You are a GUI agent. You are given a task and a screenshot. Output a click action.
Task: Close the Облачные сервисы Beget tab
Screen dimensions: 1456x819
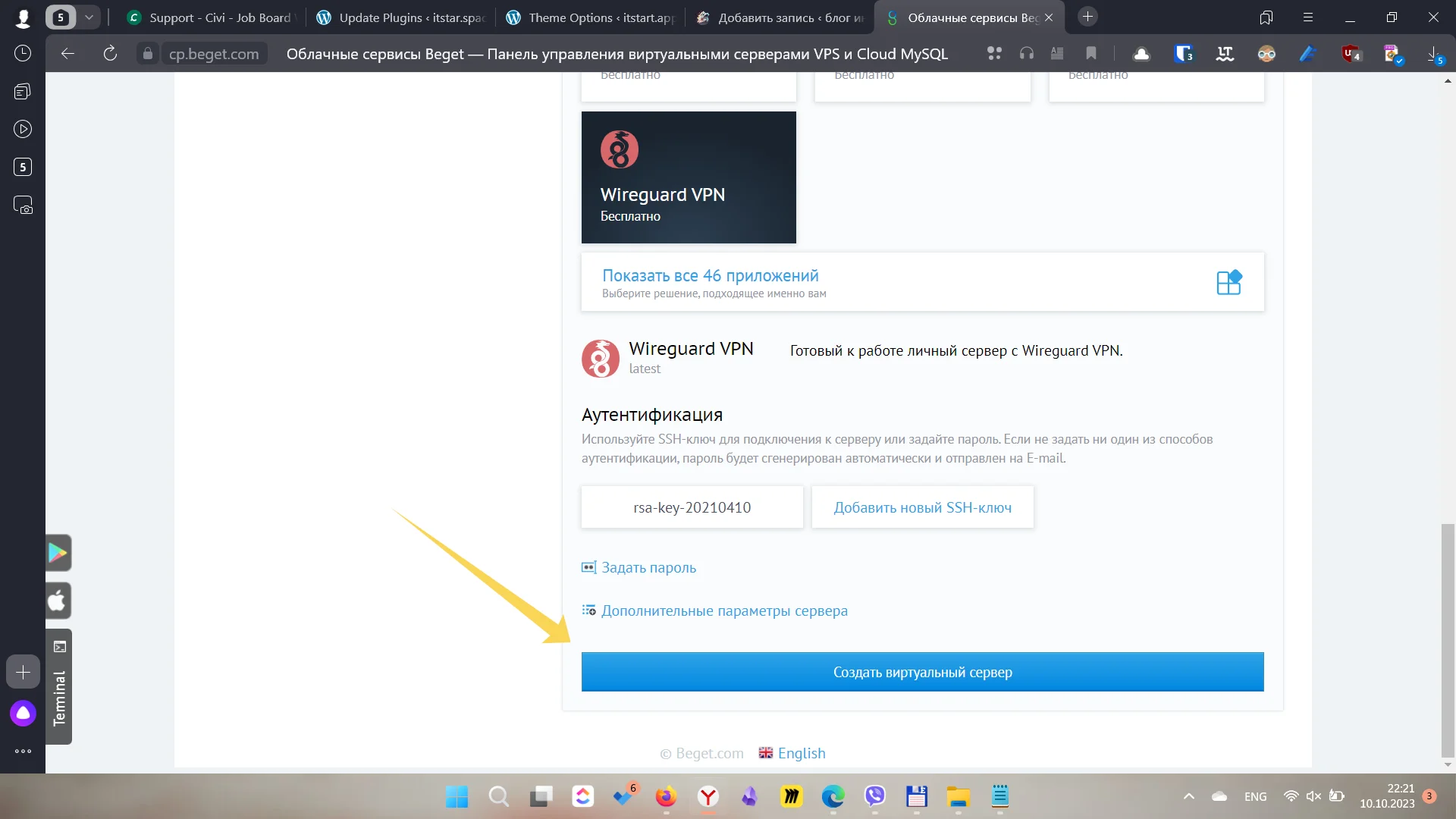pos(1049,17)
